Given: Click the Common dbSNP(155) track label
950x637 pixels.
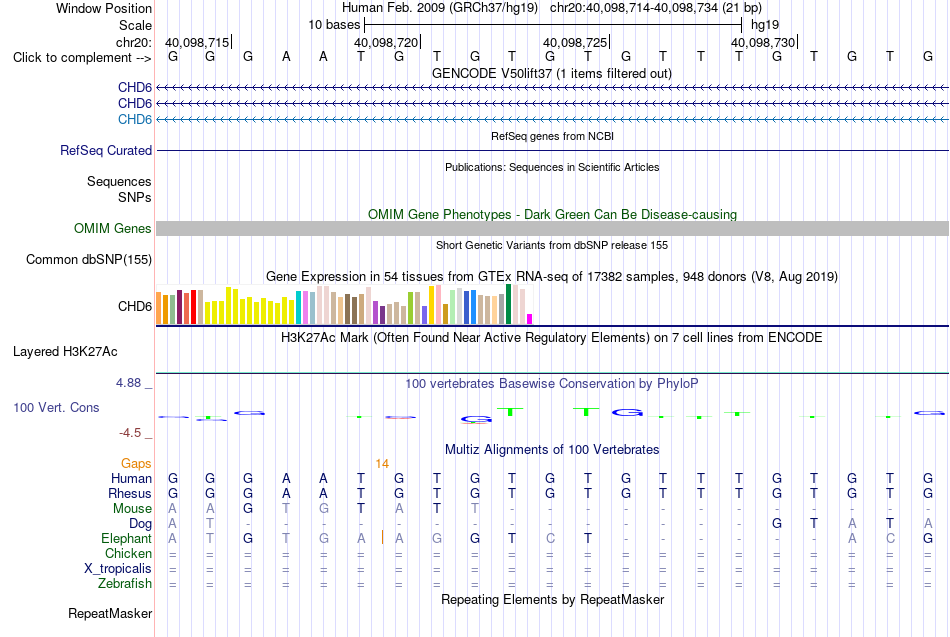Looking at the screenshot, I should 88,259.
